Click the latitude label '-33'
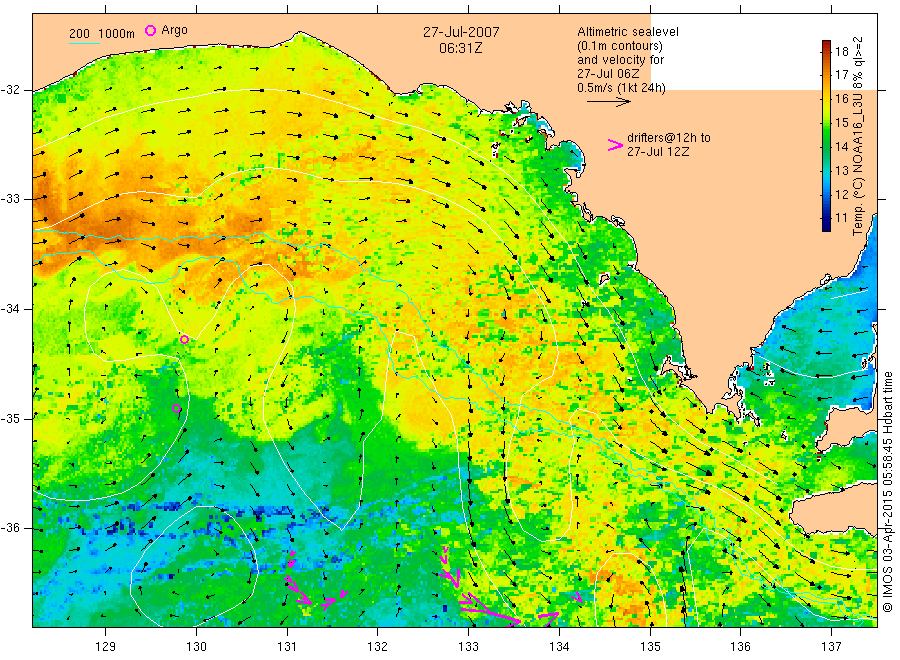 coord(10,199)
